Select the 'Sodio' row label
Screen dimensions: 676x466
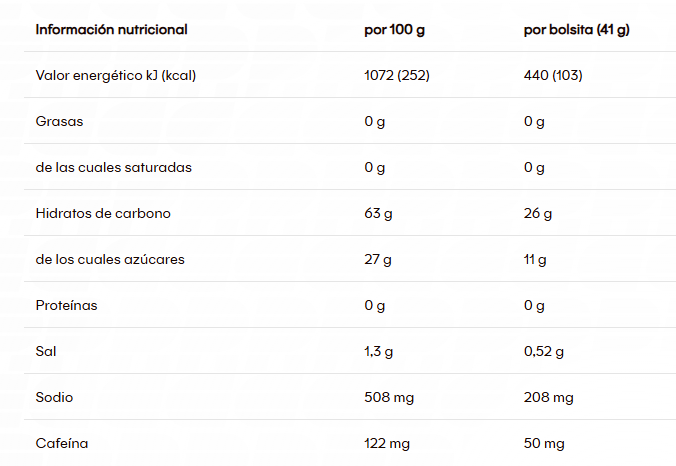click(54, 398)
